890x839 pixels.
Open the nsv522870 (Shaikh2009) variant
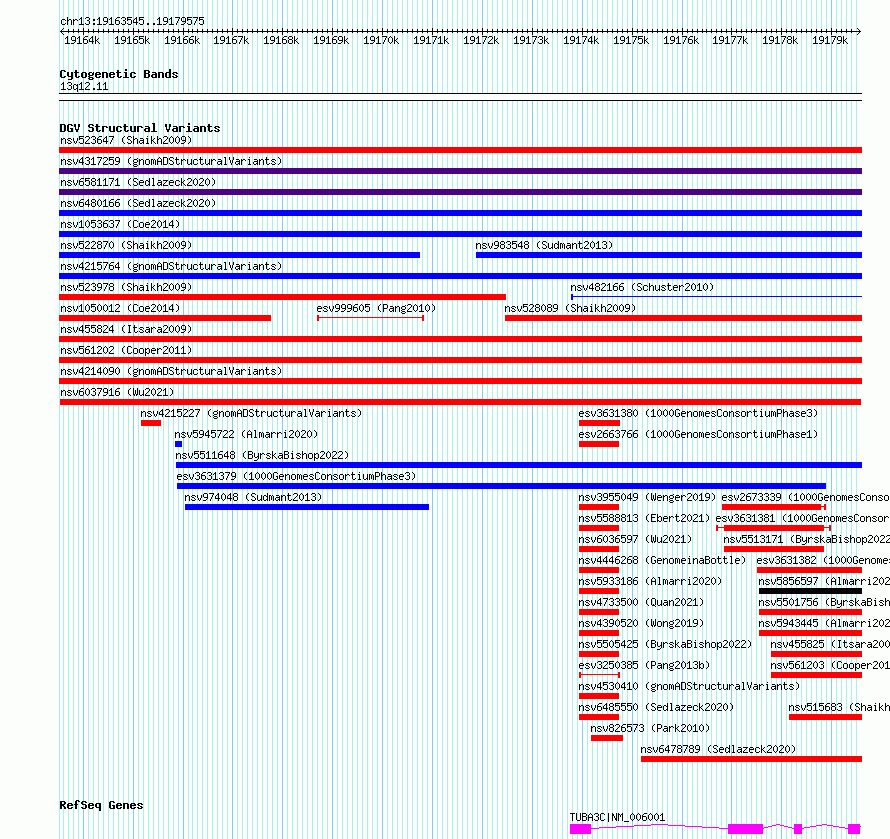click(126, 245)
